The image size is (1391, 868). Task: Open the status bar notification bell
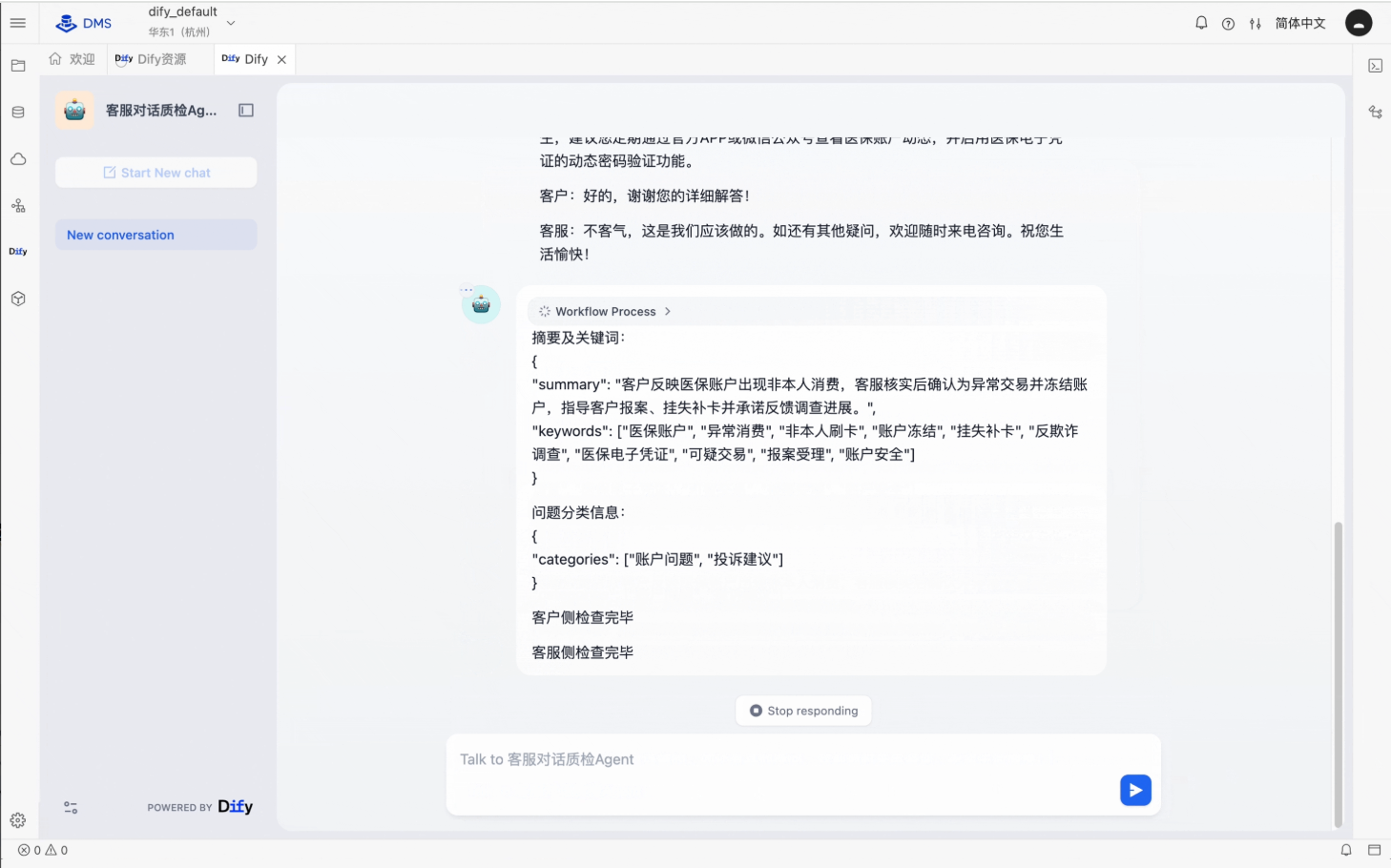coord(1346,850)
